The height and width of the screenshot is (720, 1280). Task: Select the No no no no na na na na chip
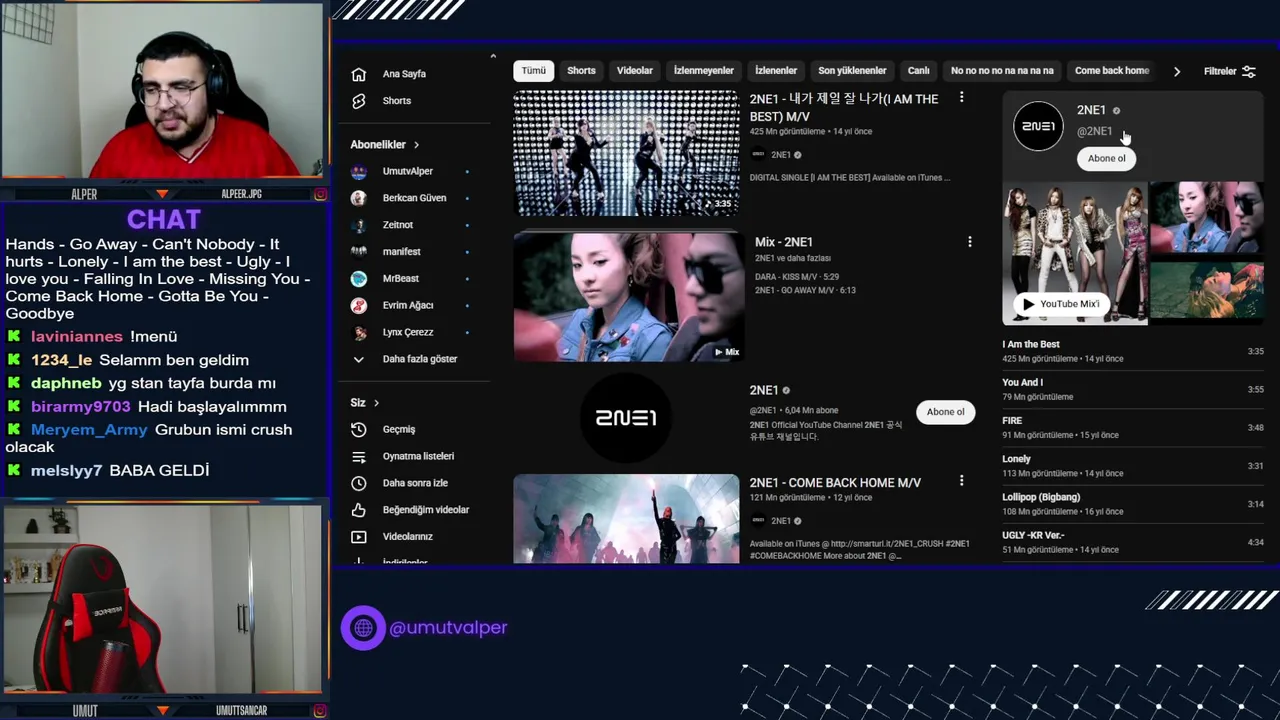click(1002, 71)
